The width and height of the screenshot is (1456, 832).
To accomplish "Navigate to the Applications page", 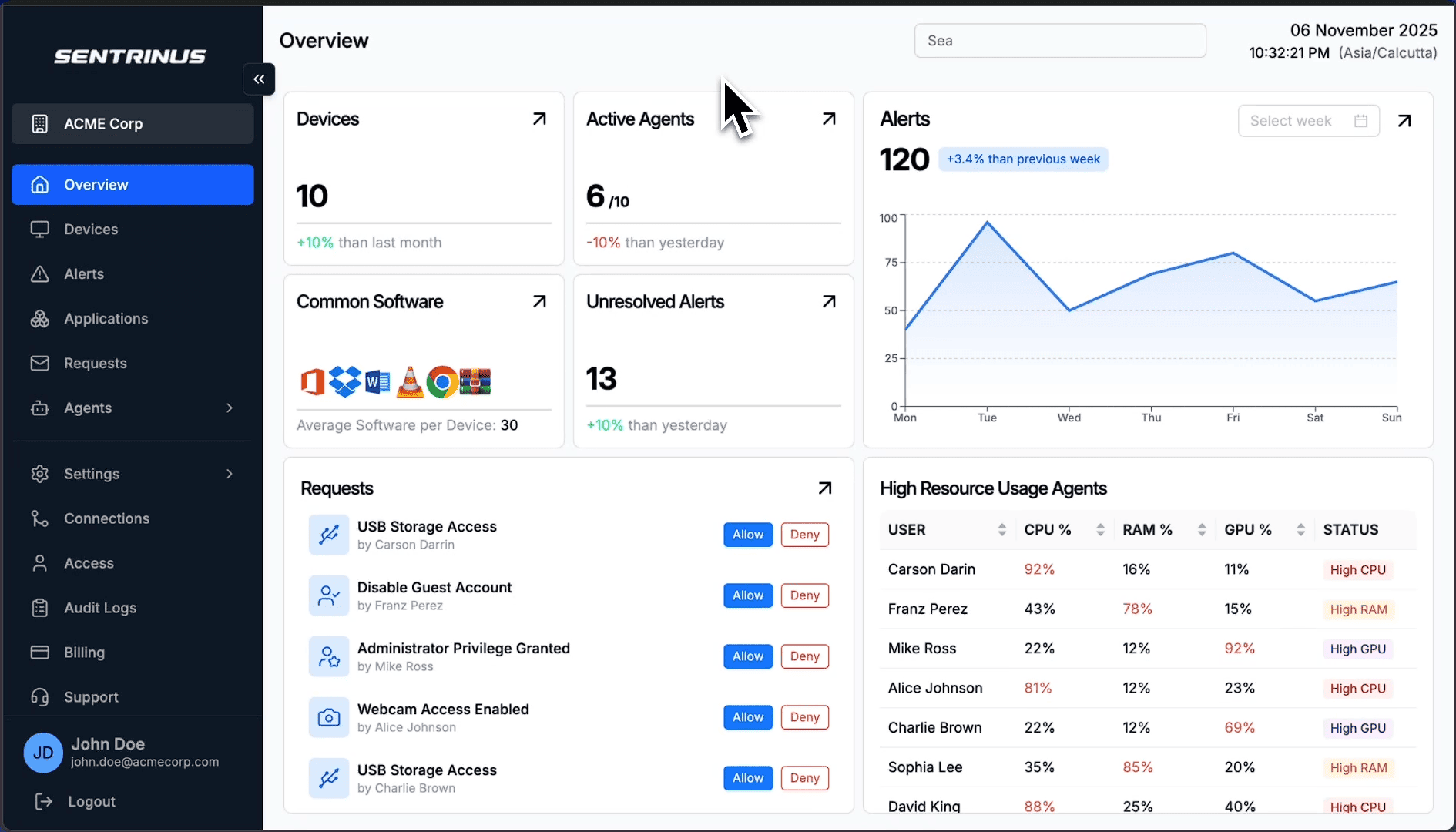I will coord(106,319).
